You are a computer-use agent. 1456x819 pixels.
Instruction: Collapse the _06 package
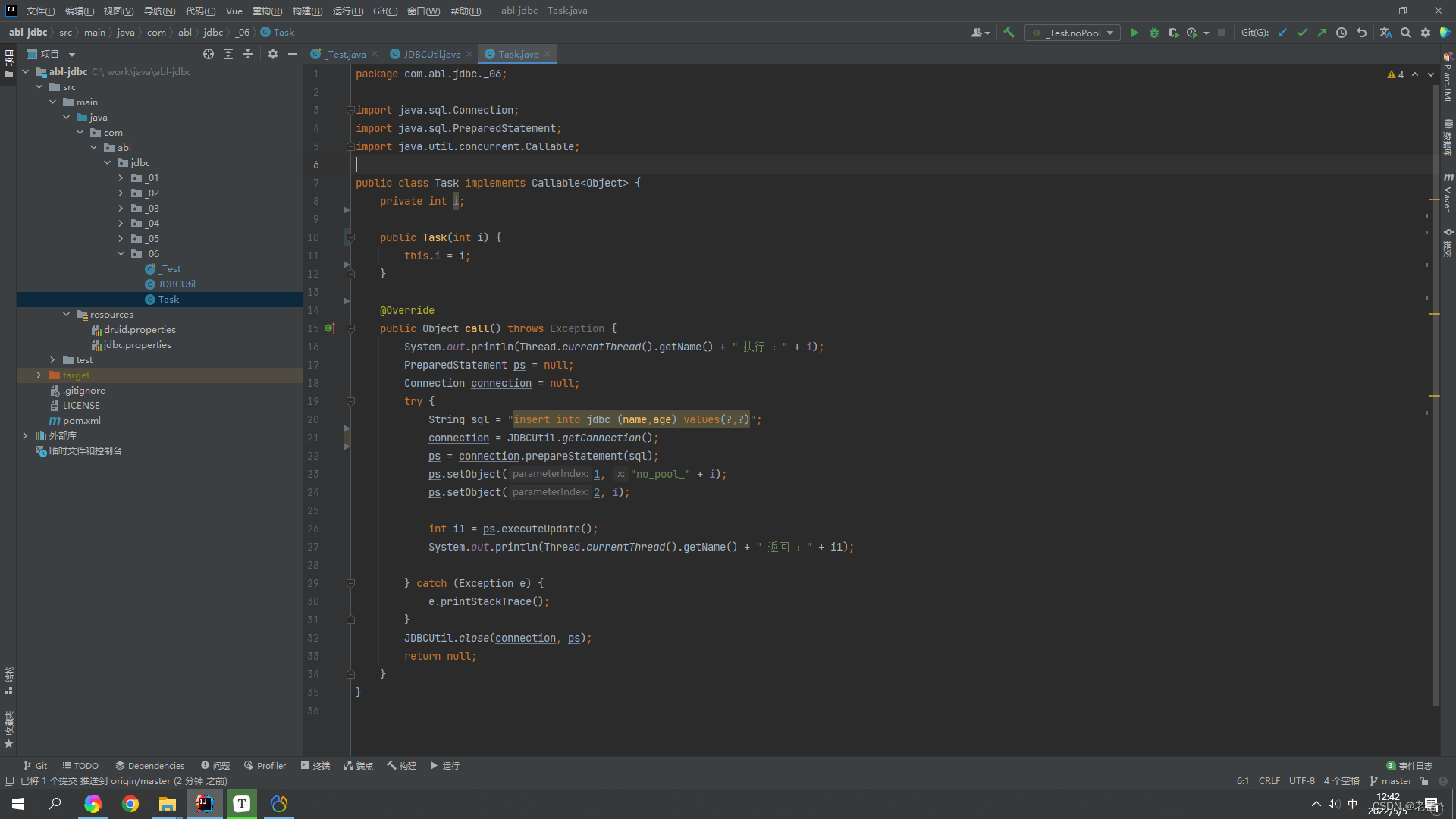tap(121, 253)
